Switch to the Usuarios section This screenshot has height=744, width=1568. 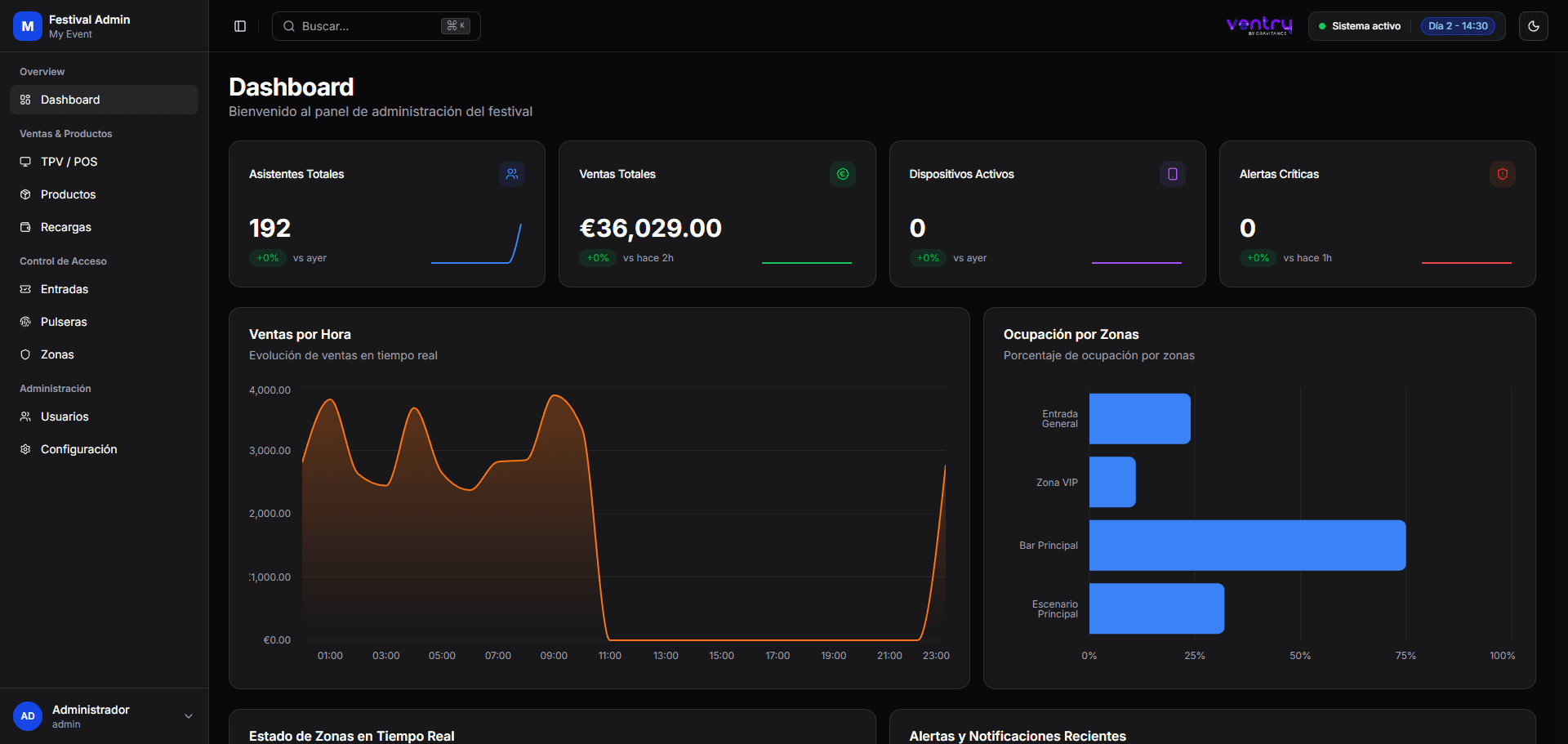(65, 417)
